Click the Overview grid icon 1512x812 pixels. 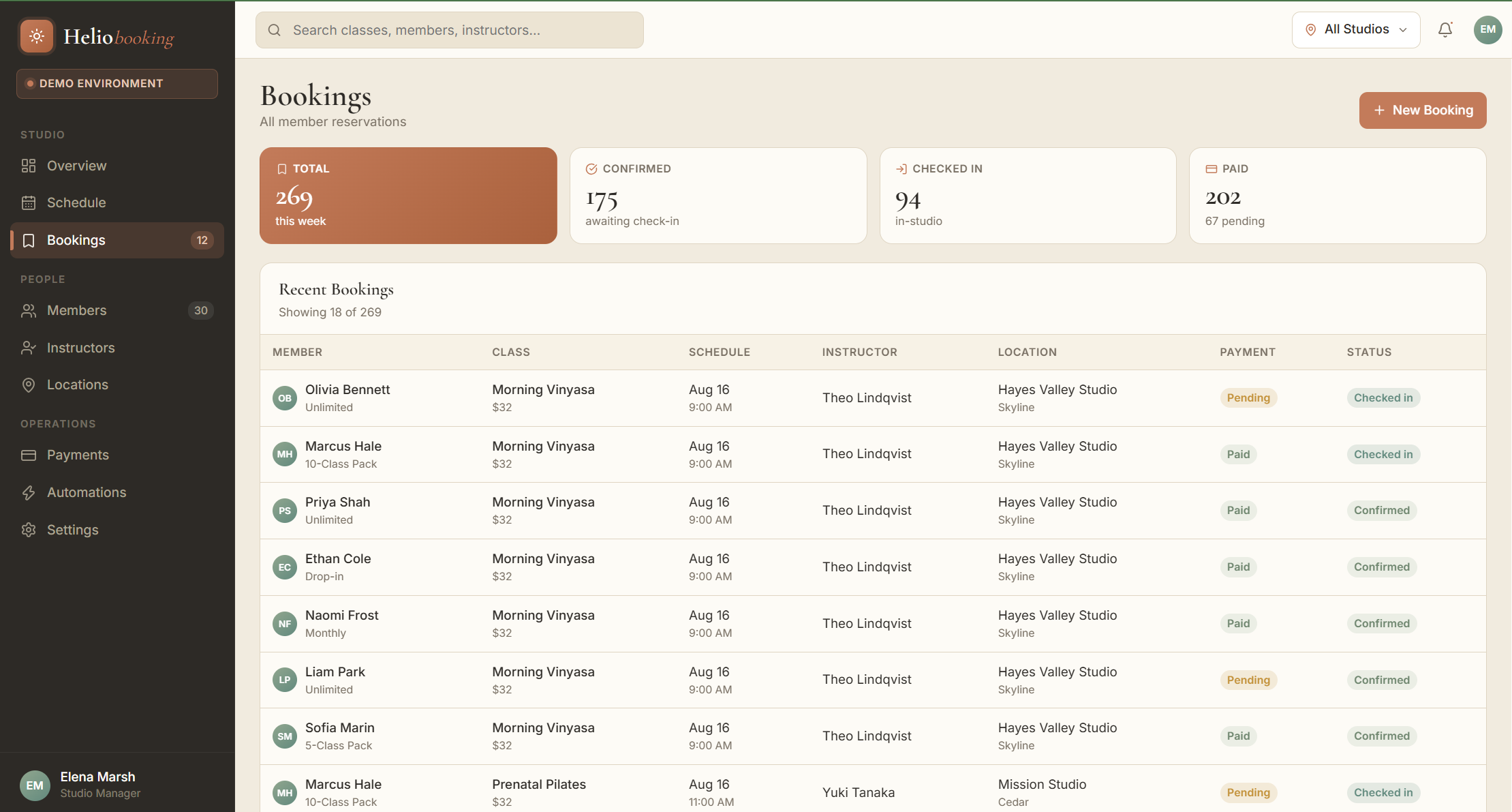pos(29,166)
